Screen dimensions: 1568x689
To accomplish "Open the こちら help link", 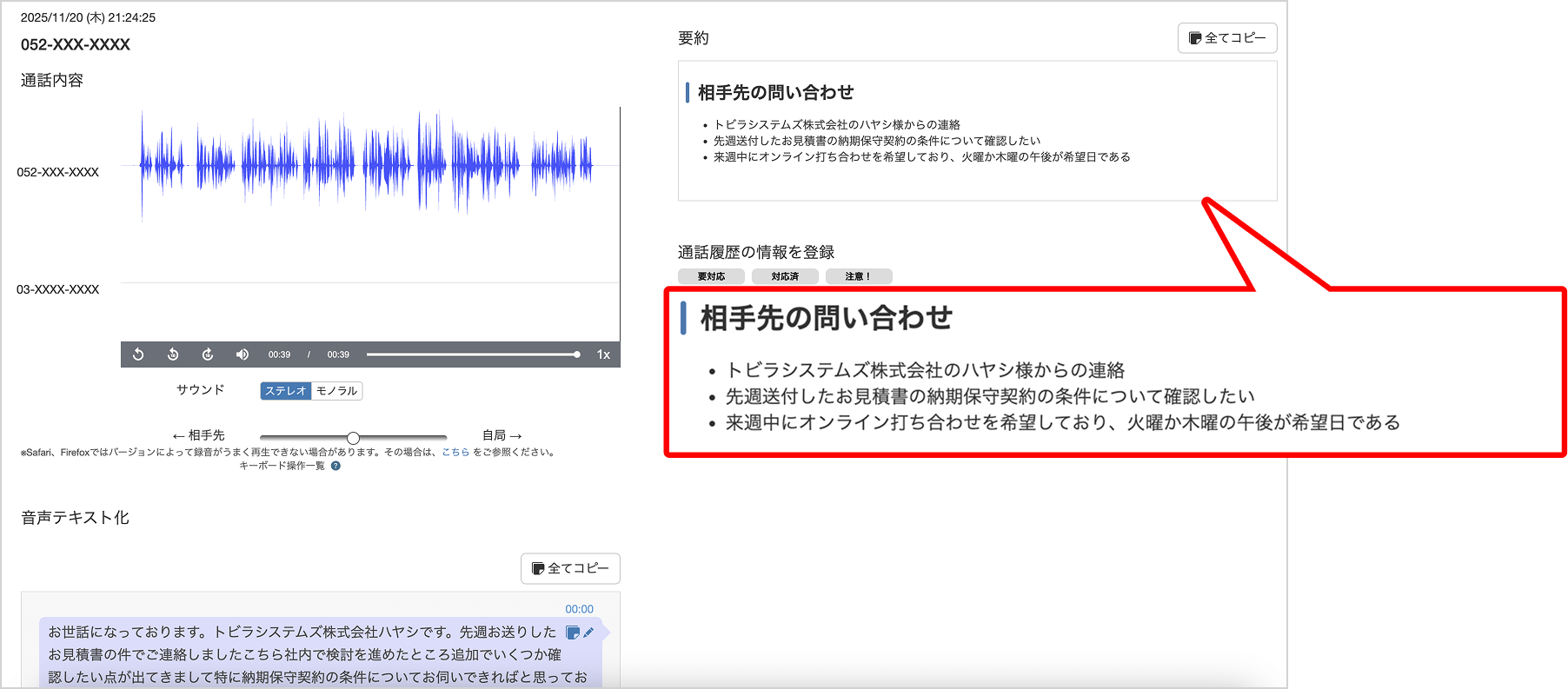I will (455, 452).
